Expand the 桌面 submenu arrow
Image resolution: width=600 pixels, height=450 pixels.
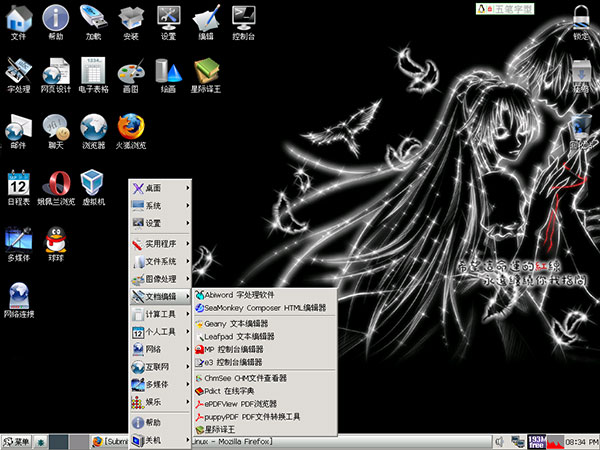coord(188,188)
